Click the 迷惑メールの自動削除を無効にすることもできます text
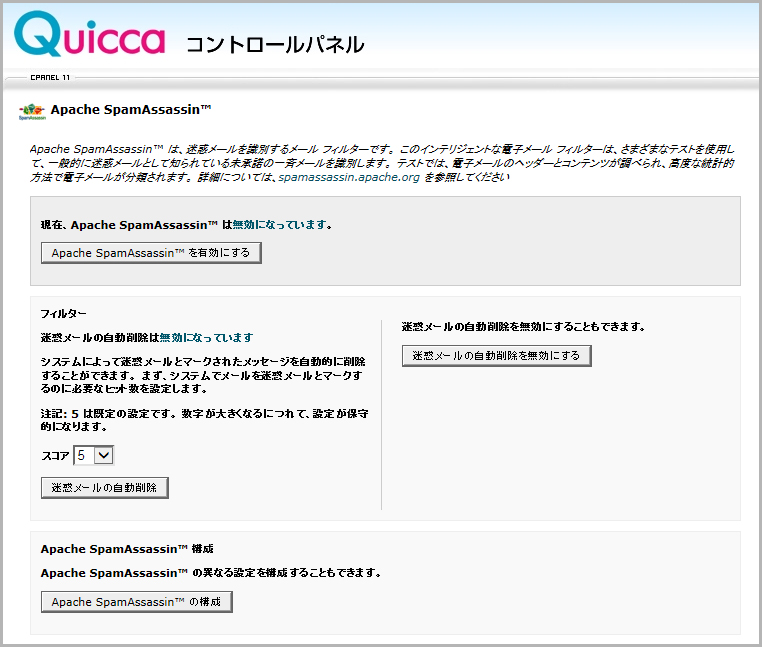 point(522,326)
